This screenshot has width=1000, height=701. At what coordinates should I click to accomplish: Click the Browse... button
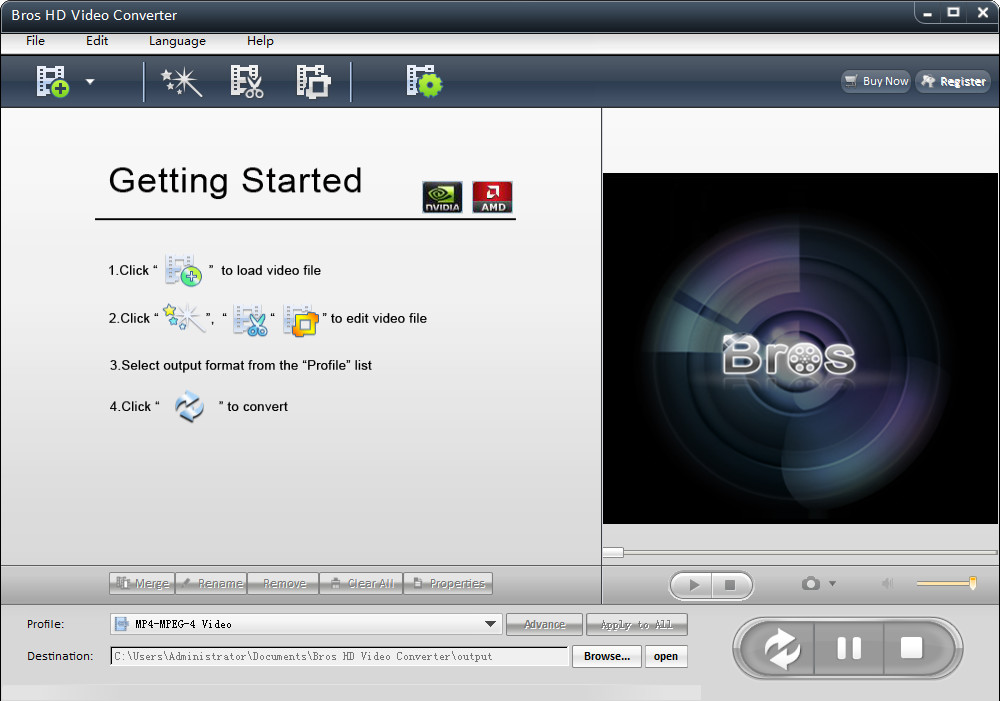pos(607,656)
